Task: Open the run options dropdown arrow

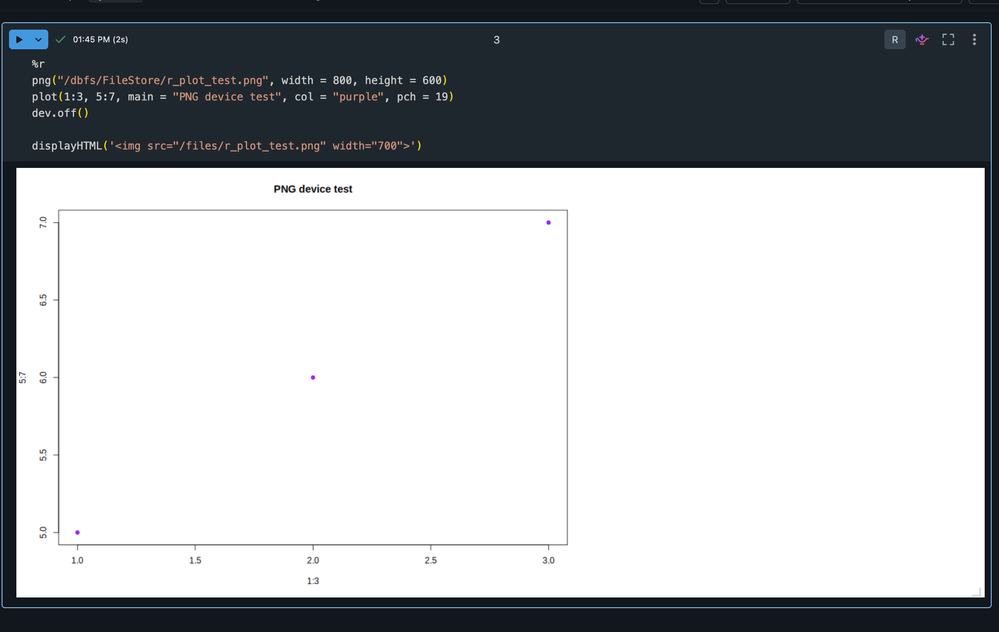Action: [39, 40]
